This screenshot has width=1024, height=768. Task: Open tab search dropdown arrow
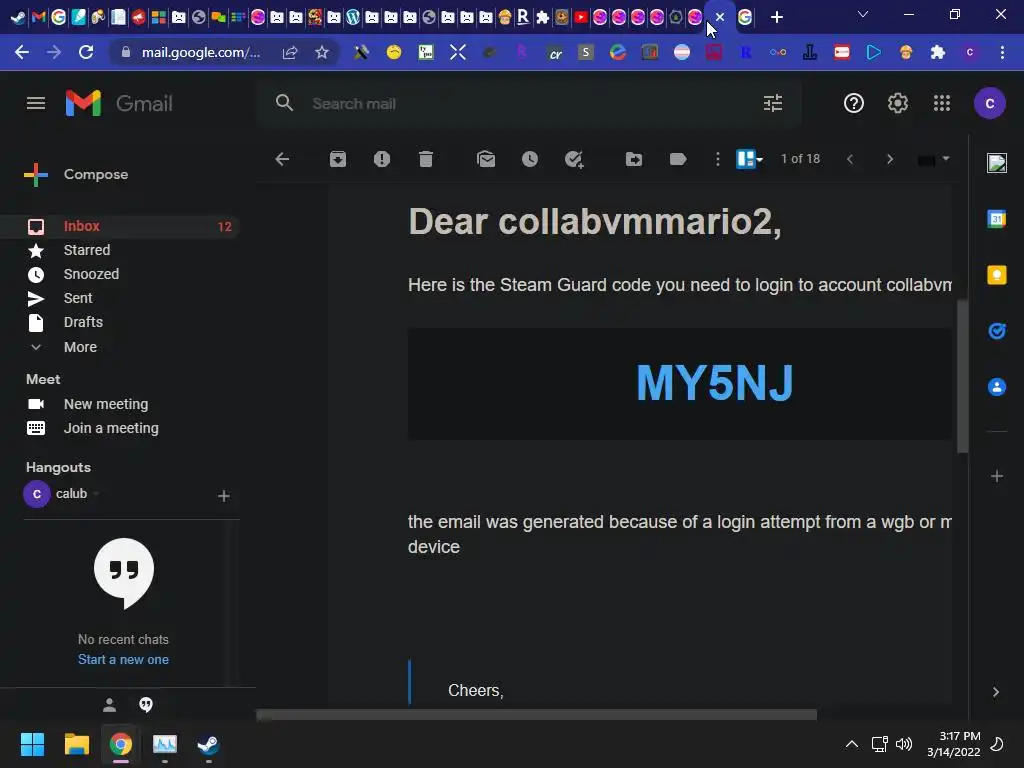[x=863, y=14]
